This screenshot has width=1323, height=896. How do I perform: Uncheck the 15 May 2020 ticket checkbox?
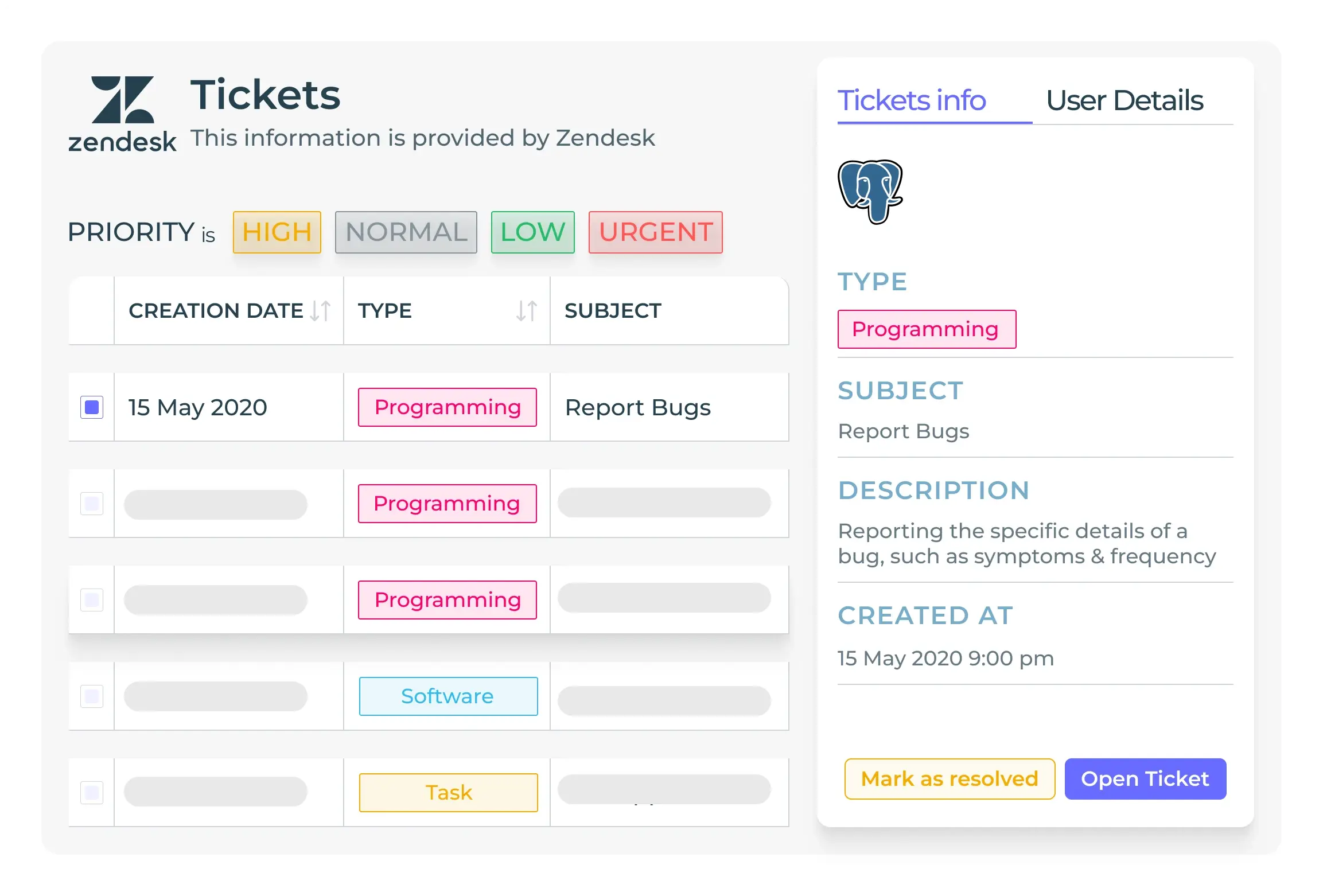tap(92, 407)
